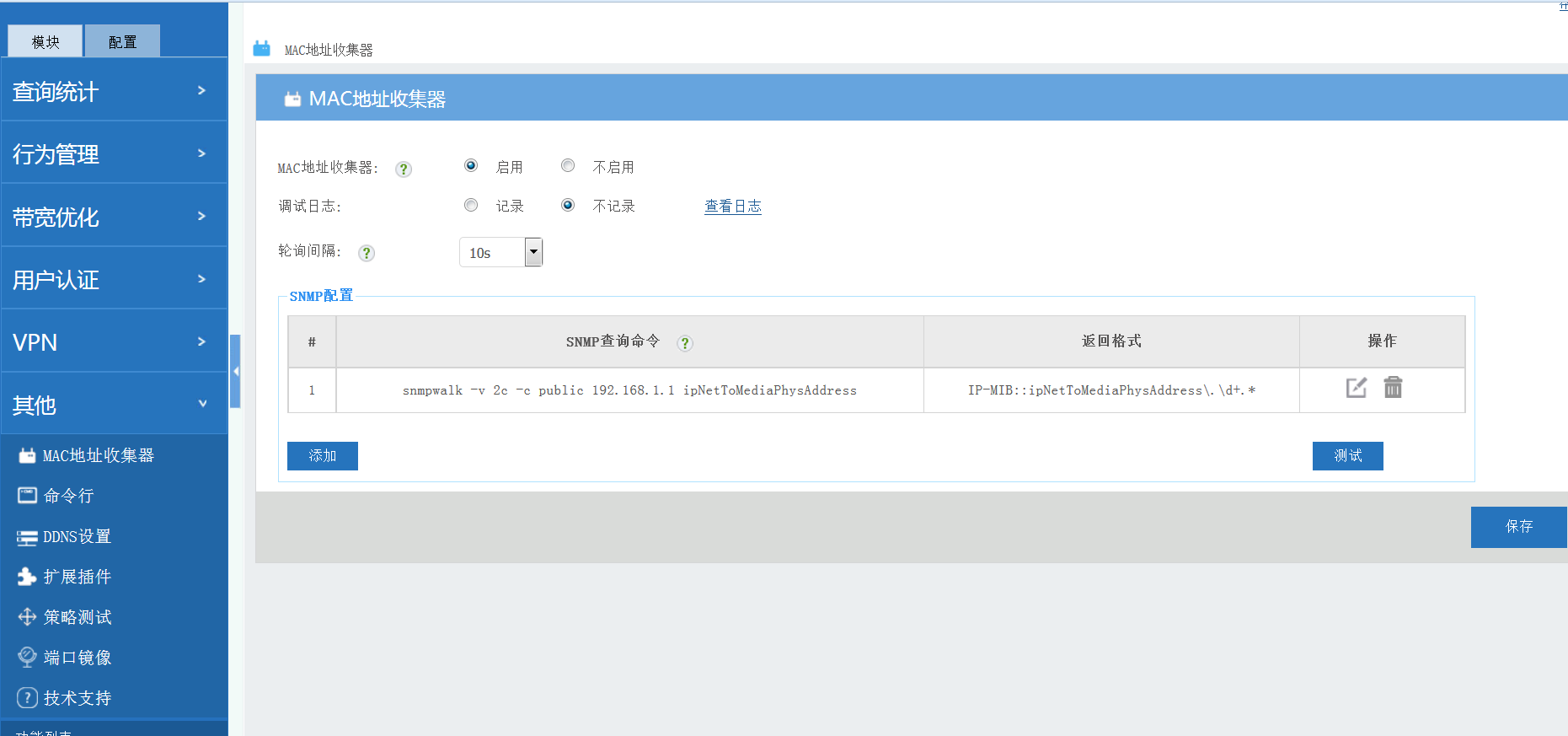Click help icon next to 轮询间隔
The width and height of the screenshot is (1568, 736).
(367, 253)
